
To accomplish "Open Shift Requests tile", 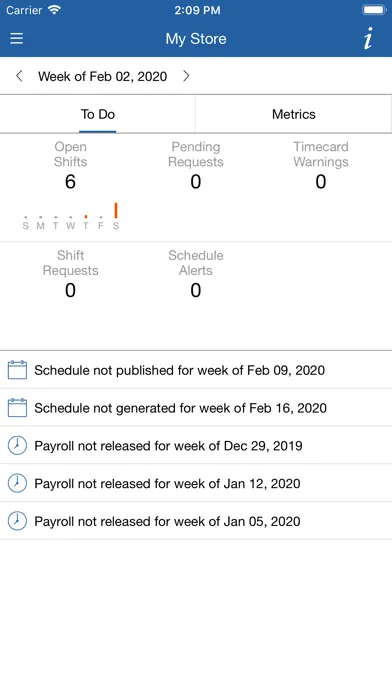I will pyautogui.click(x=70, y=273).
